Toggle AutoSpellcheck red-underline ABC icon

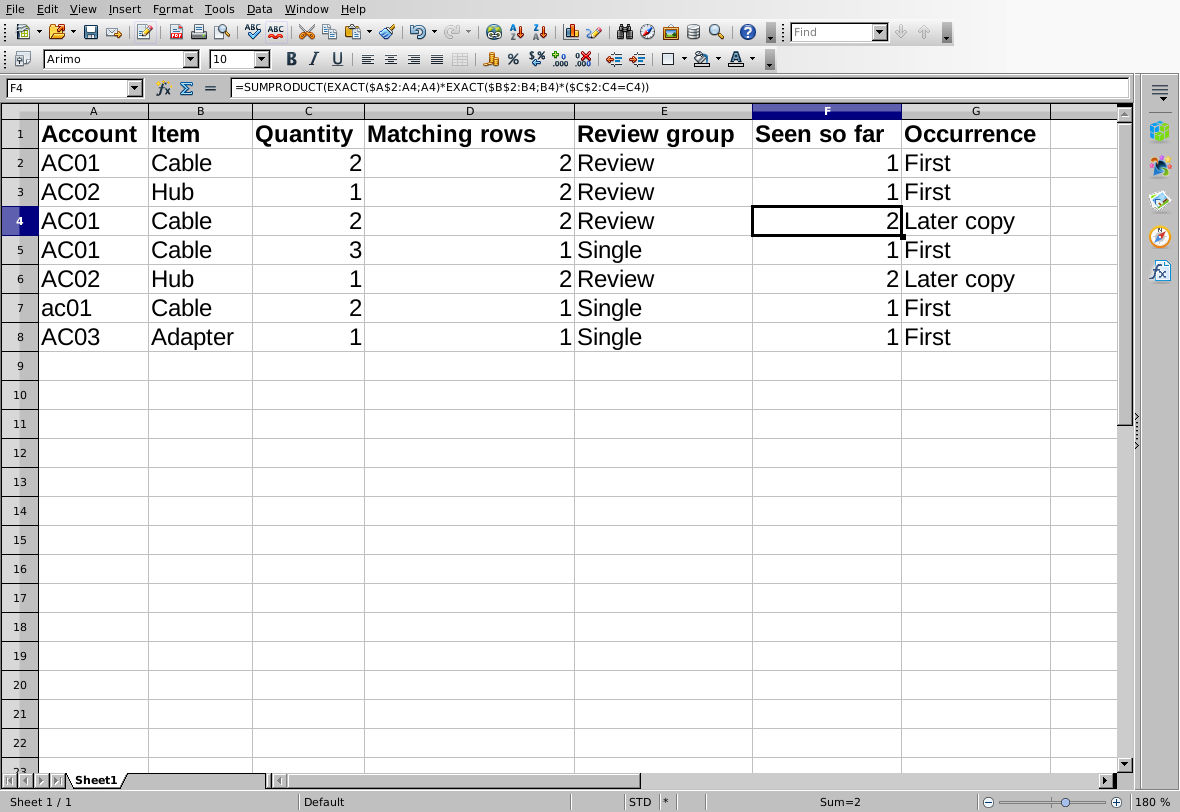pyautogui.click(x=275, y=32)
